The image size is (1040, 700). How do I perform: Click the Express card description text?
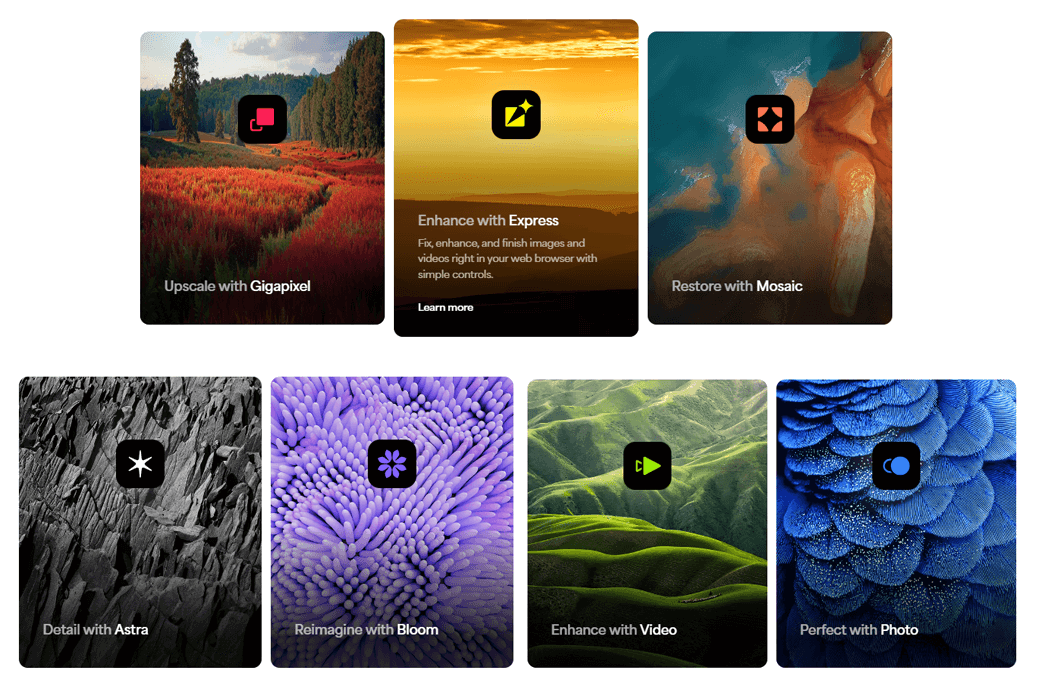[507, 259]
